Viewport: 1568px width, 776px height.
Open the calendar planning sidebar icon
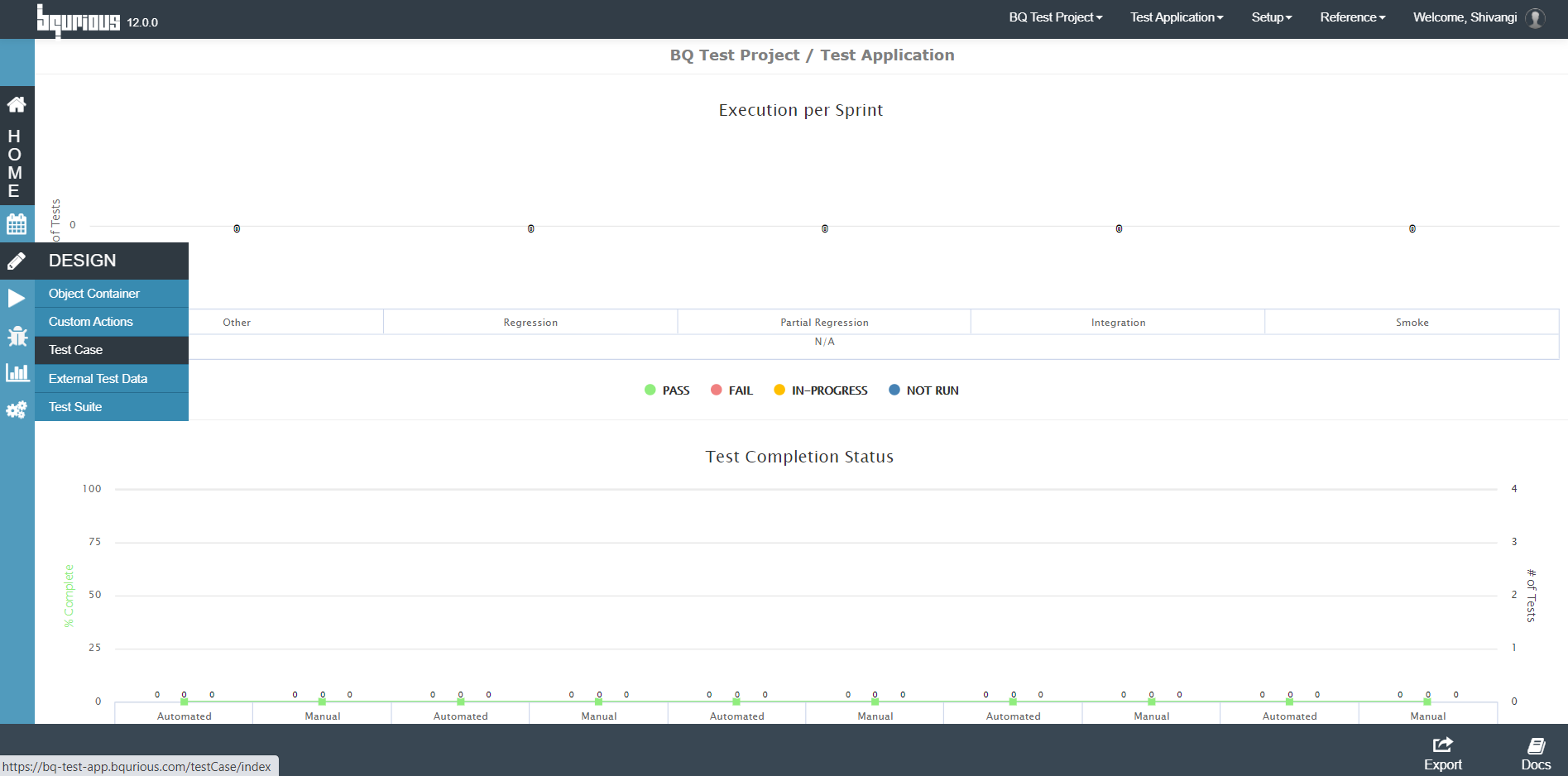[17, 223]
